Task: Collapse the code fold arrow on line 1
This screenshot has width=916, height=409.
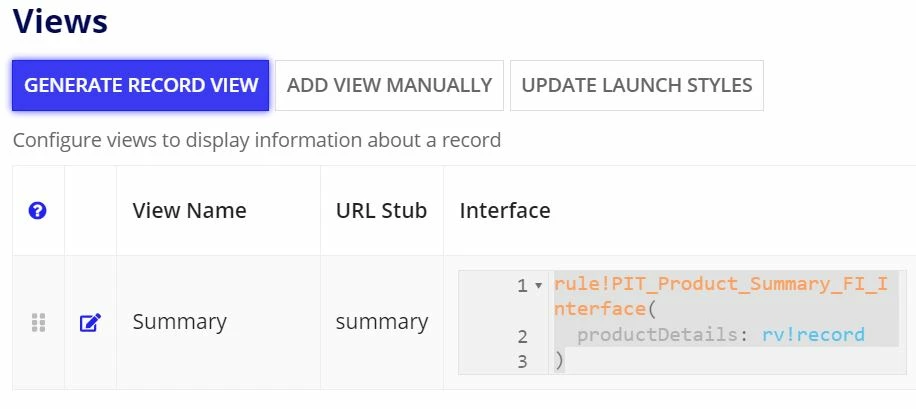Action: tap(538, 286)
